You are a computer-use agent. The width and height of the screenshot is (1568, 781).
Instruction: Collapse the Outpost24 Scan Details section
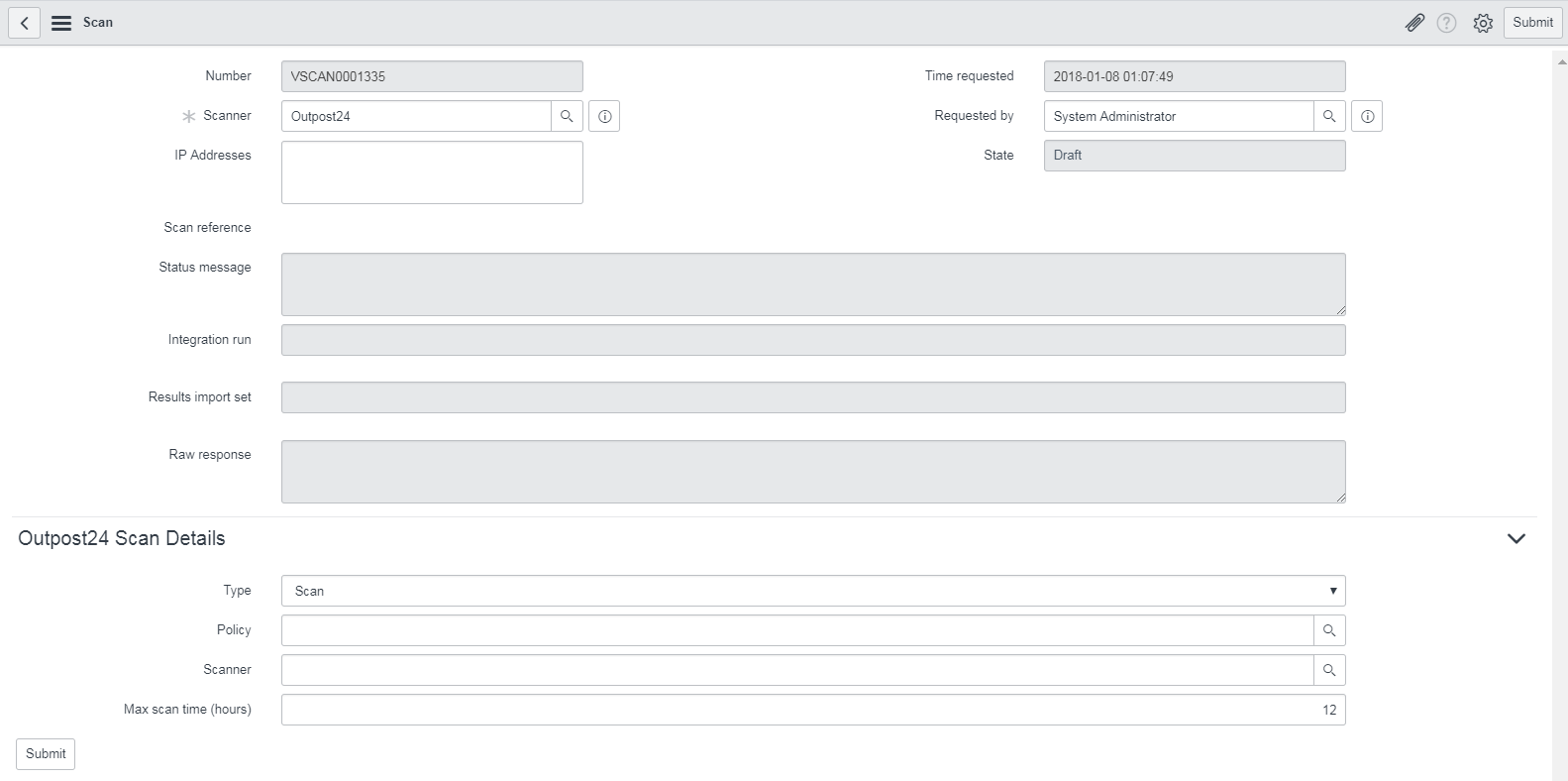tap(1516, 538)
